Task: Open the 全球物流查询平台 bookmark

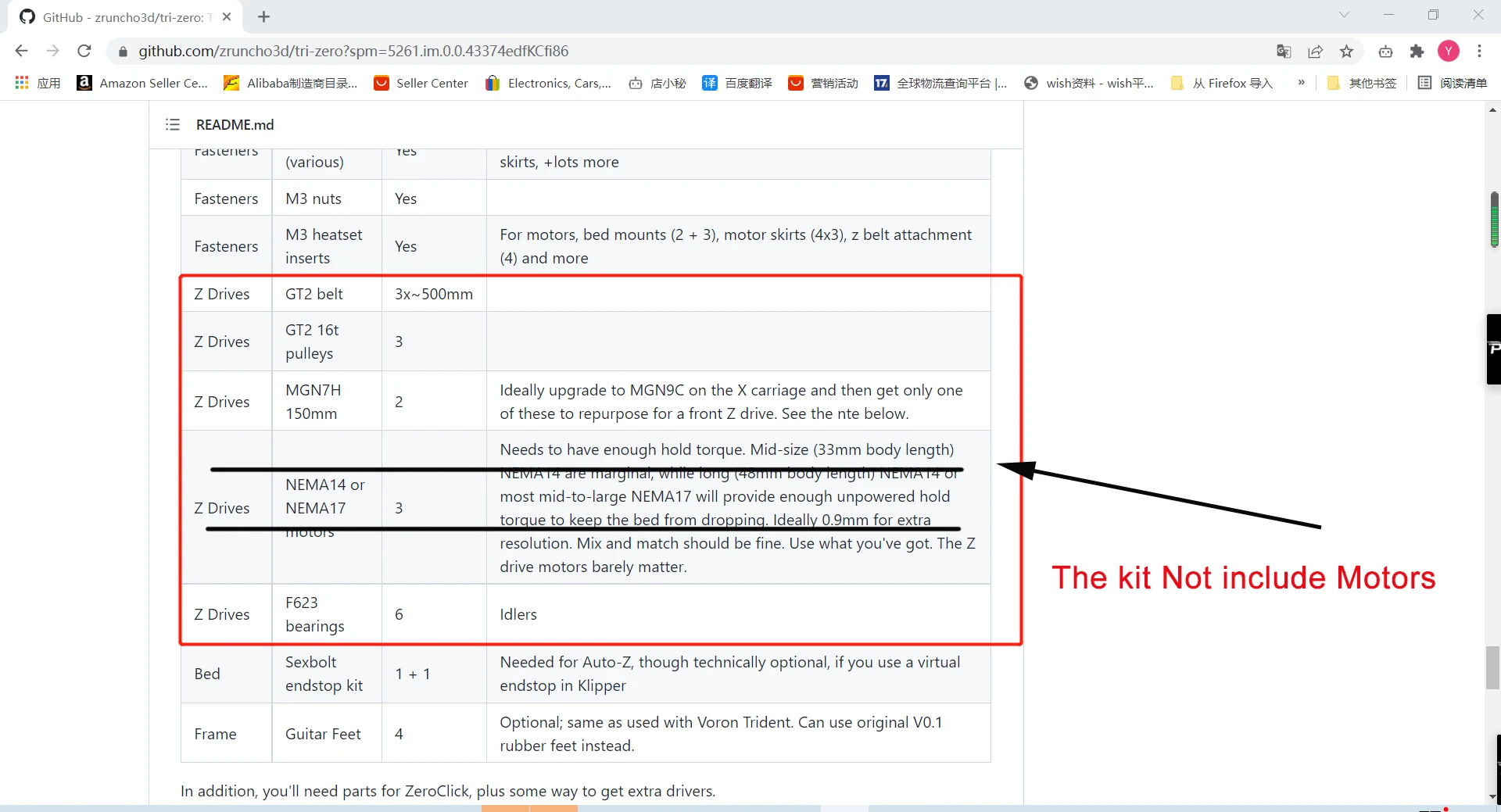Action: coord(940,83)
